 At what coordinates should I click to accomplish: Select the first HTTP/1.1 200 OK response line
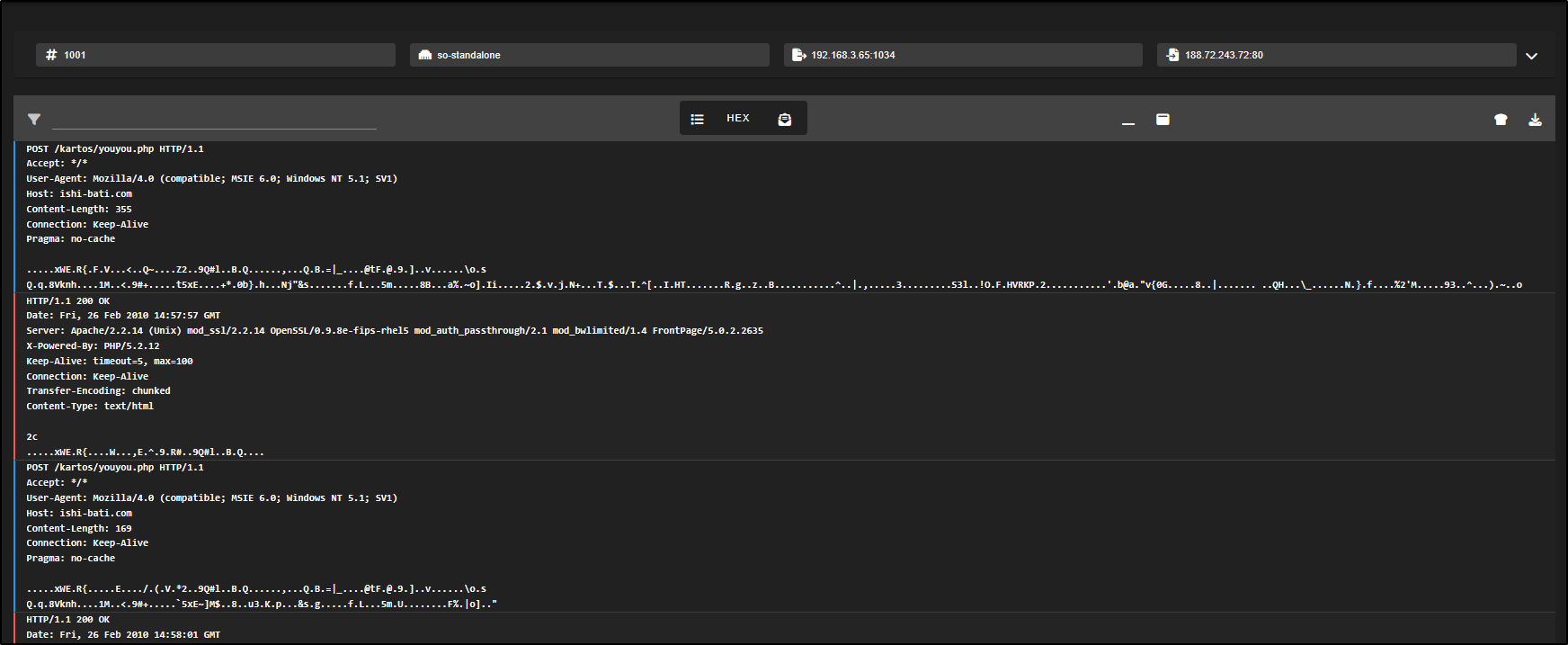68,300
